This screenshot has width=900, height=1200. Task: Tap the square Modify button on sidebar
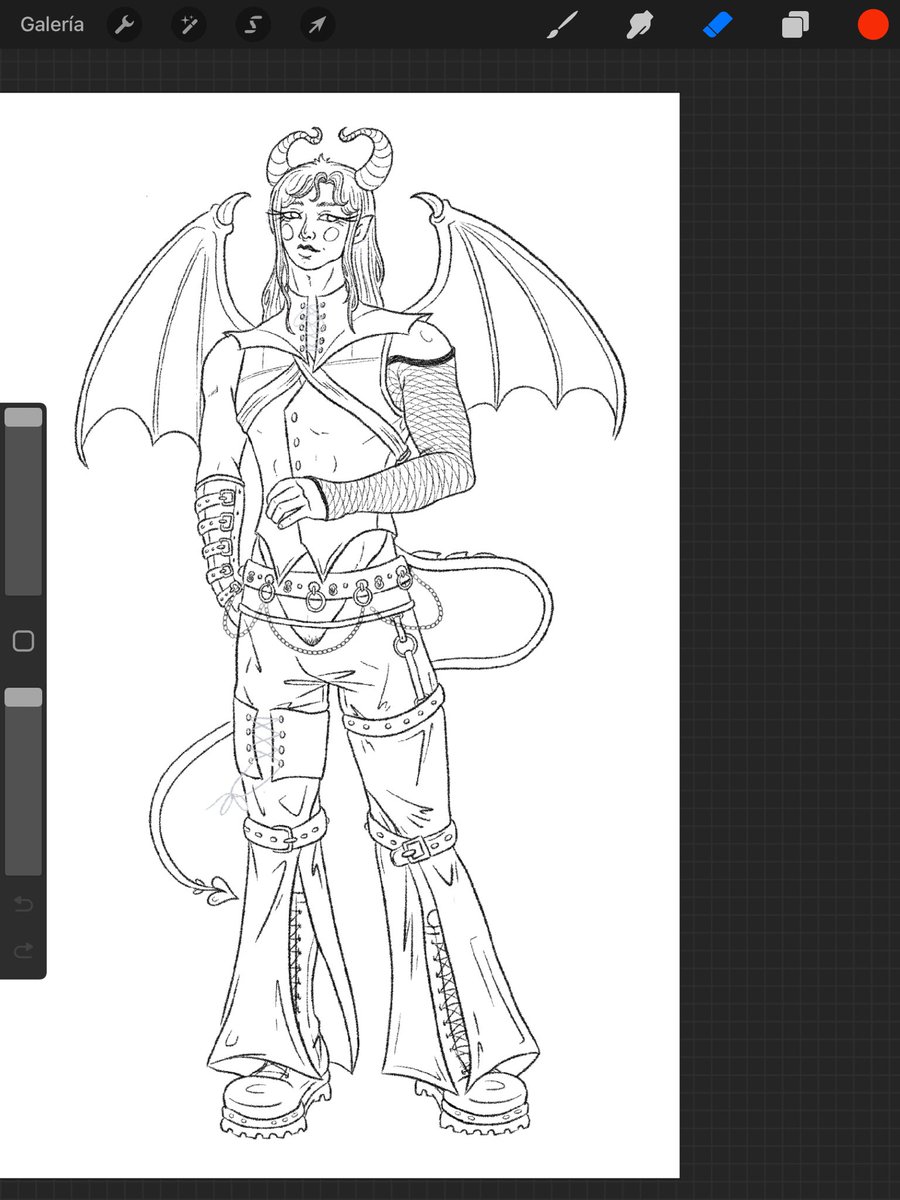(x=23, y=641)
